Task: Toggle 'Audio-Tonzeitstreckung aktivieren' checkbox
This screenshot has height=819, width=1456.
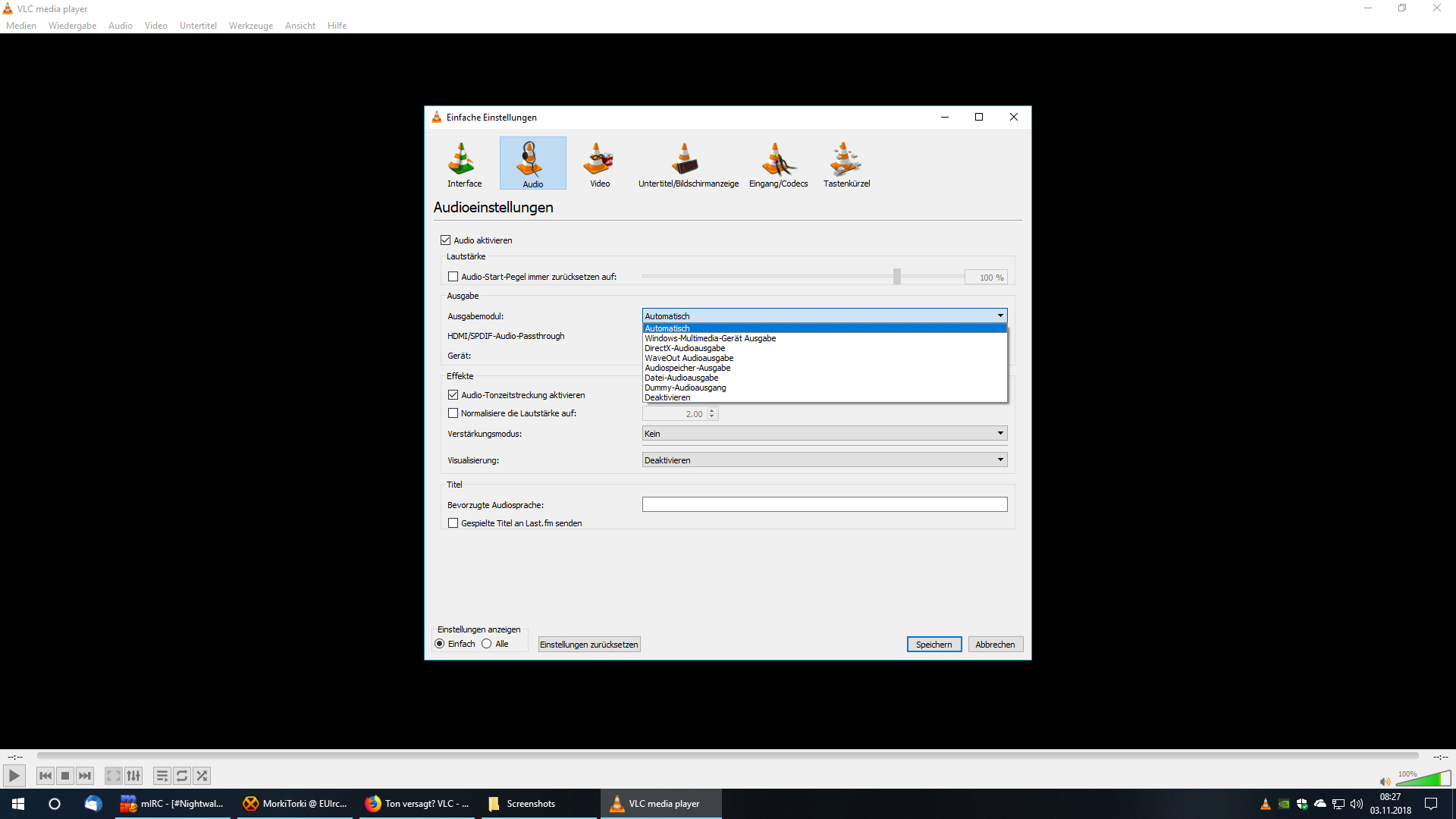Action: (453, 395)
